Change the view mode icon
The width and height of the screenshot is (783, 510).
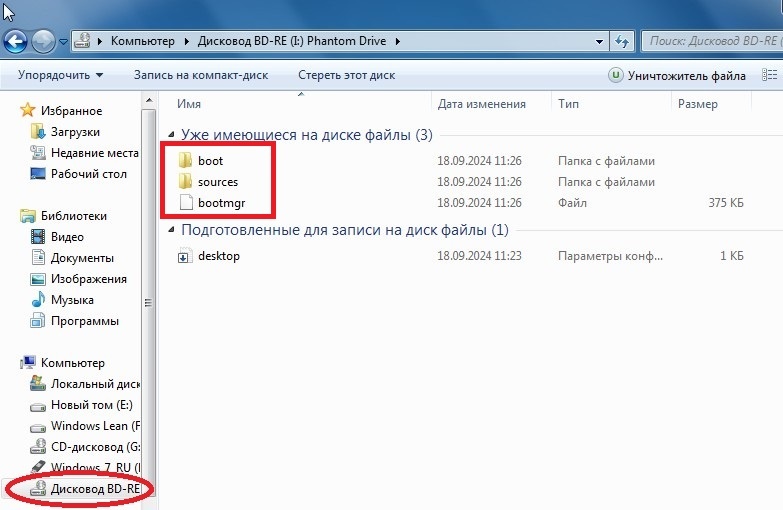[770, 75]
